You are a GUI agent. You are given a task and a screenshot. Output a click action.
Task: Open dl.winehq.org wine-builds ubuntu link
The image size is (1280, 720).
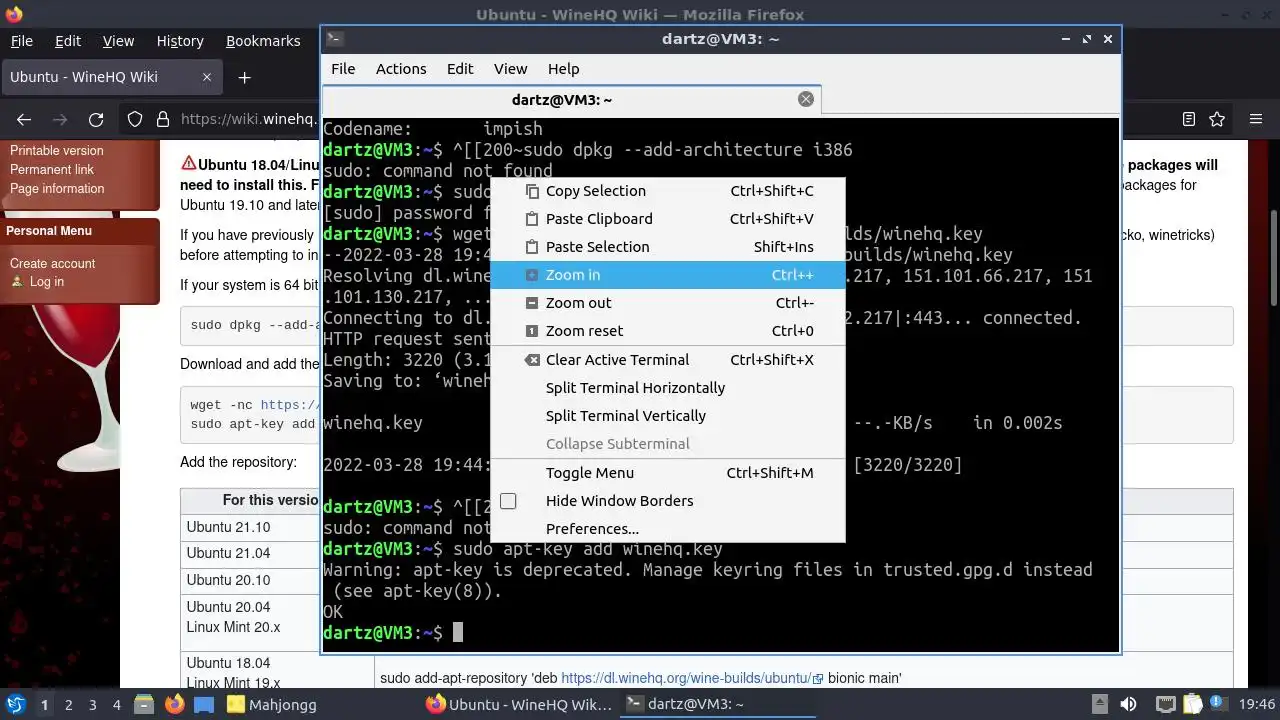(692, 678)
